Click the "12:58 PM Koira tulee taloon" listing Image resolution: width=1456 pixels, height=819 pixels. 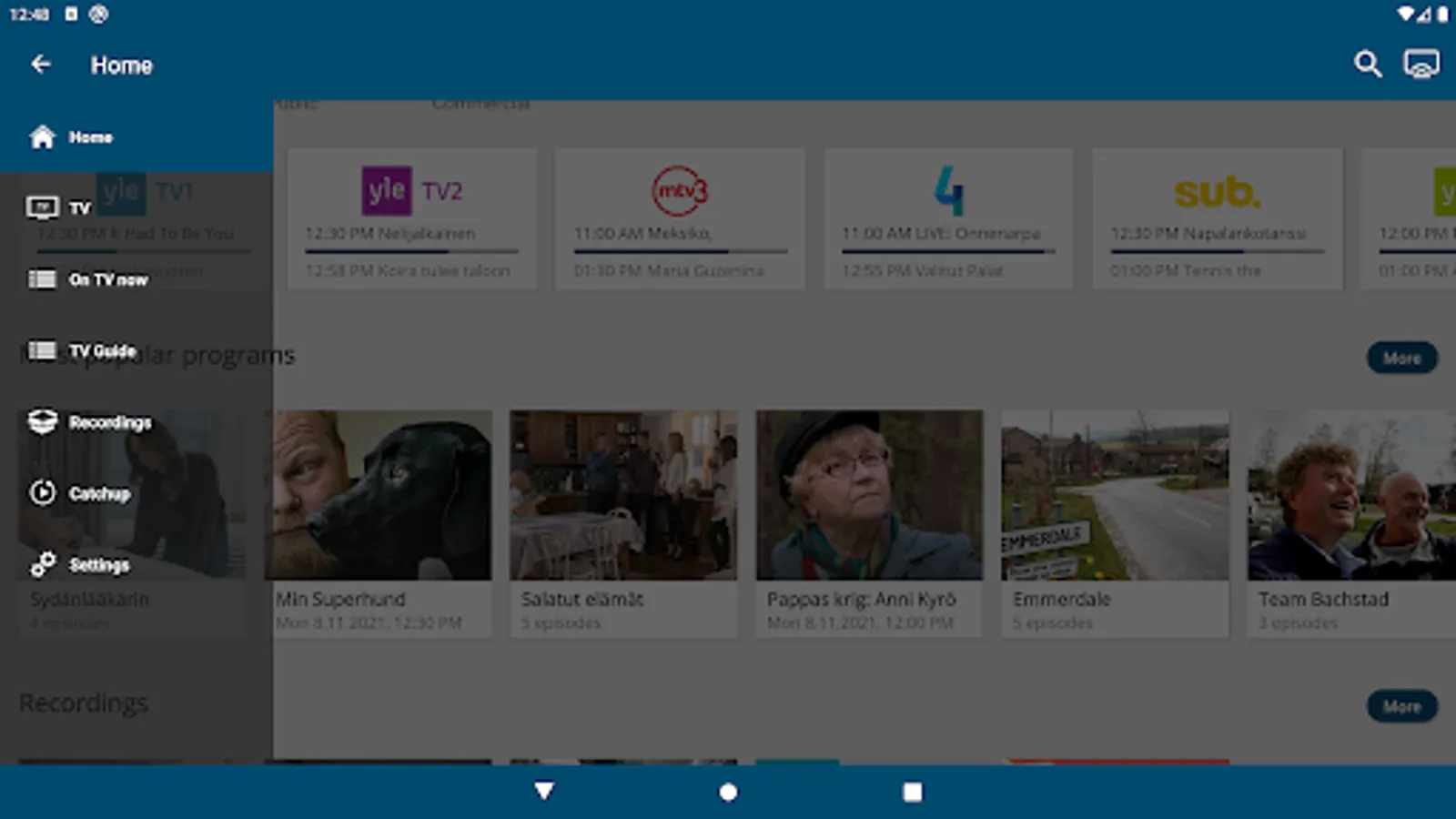tap(408, 270)
